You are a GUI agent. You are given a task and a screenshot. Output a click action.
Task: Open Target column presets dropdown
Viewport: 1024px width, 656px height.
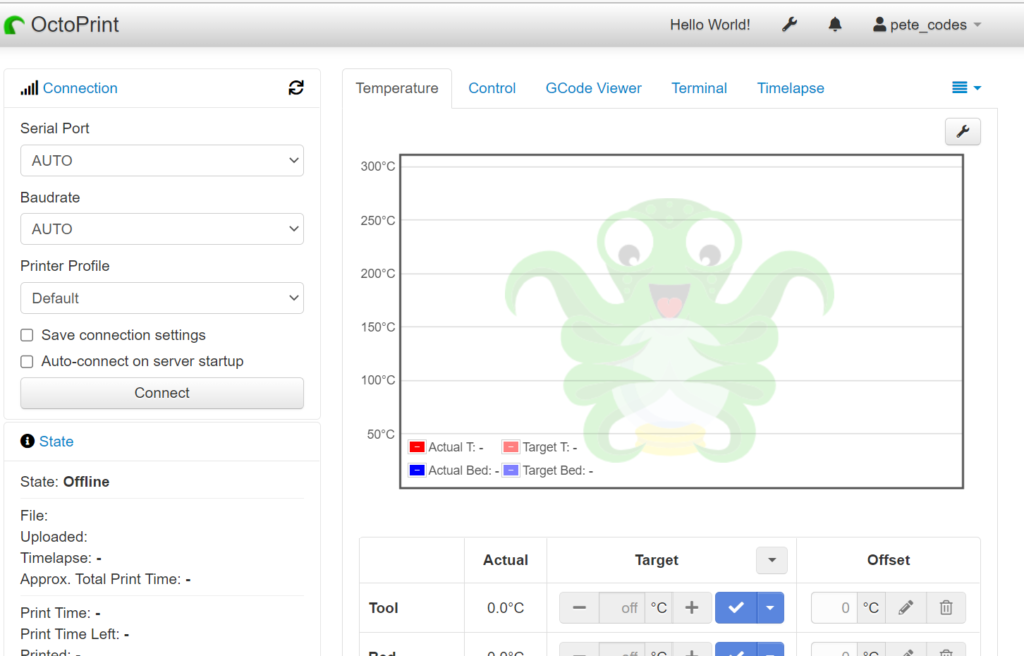coord(772,560)
